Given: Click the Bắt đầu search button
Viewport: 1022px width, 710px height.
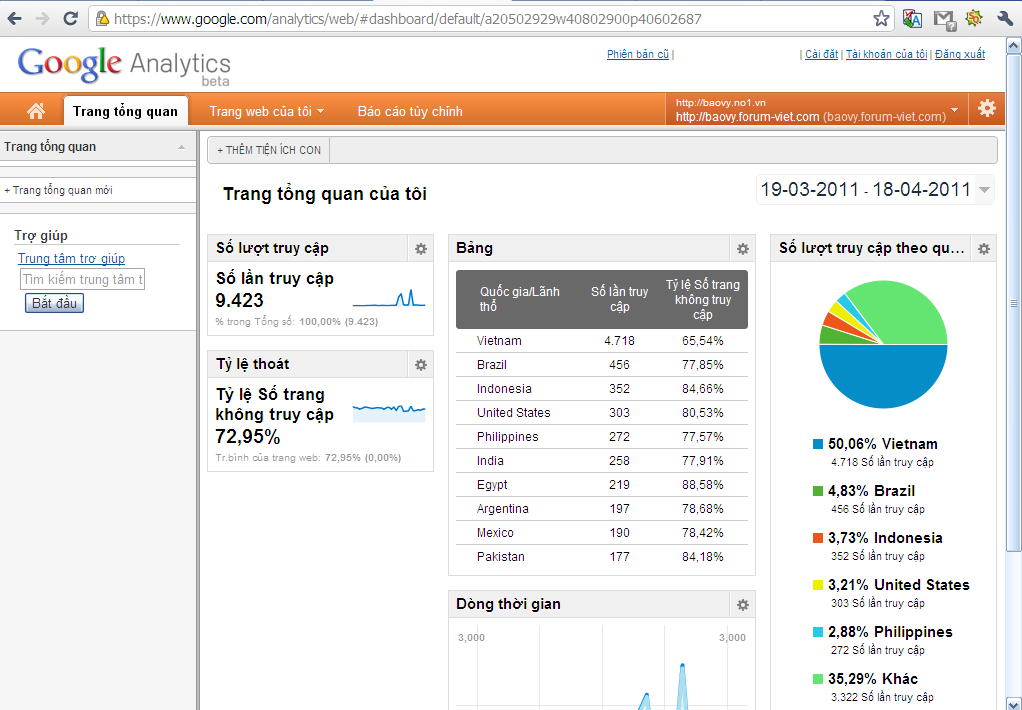Looking at the screenshot, I should tap(54, 303).
